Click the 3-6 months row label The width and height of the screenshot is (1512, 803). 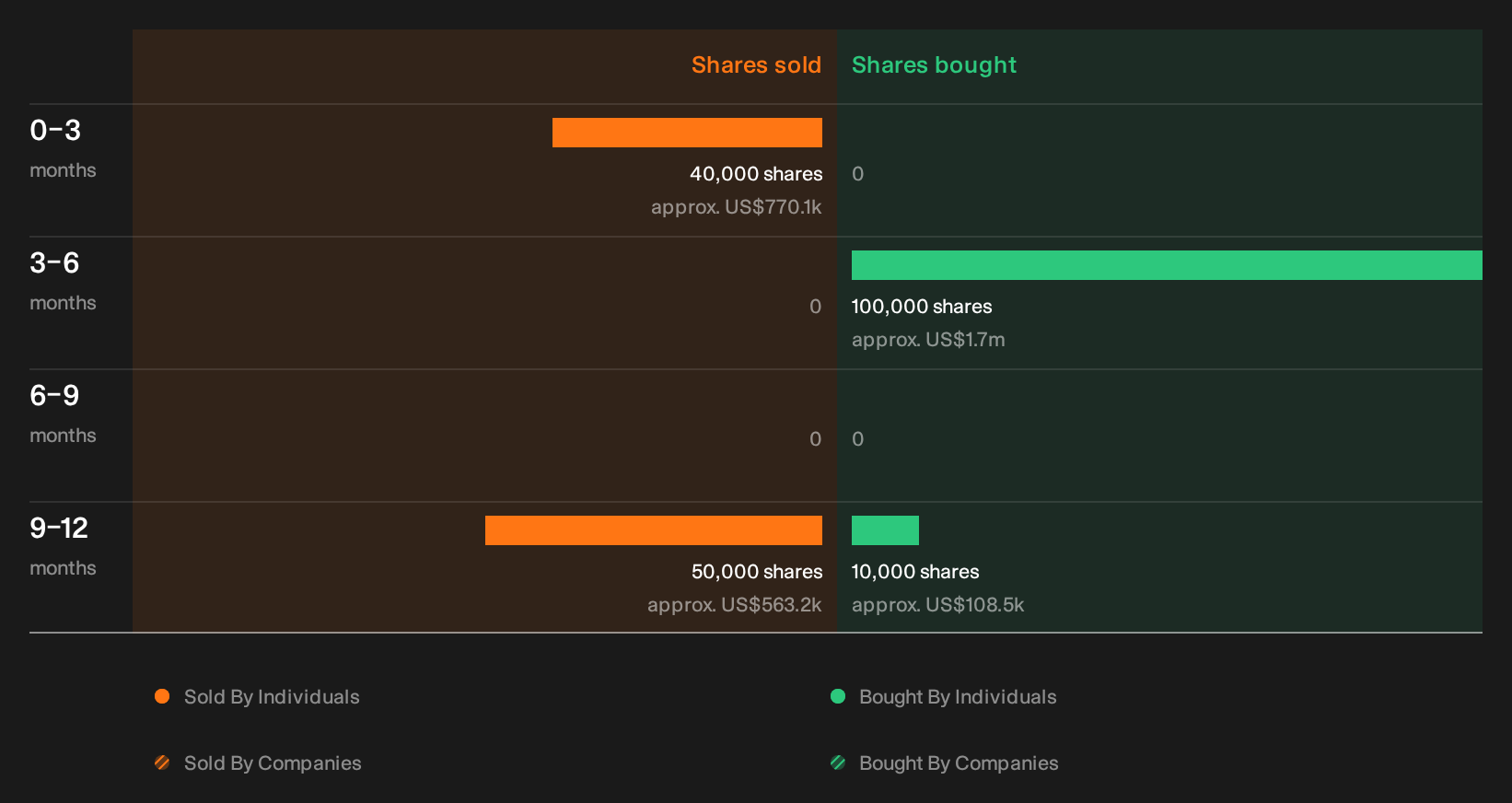[x=63, y=280]
